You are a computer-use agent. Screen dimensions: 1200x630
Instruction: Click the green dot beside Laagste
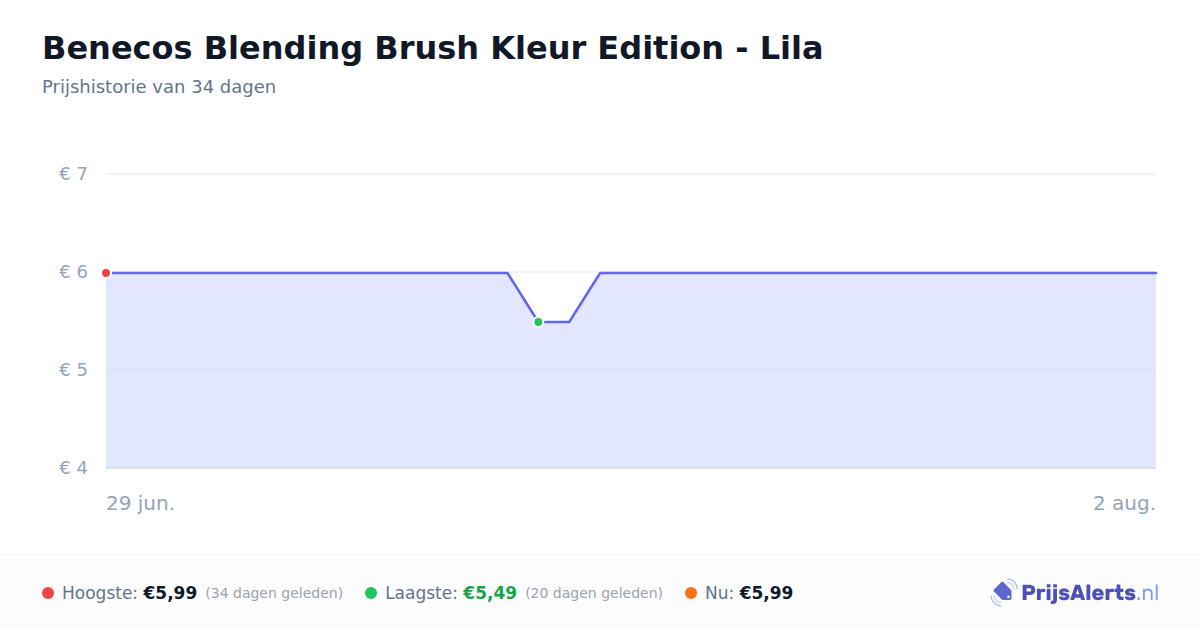tap(371, 593)
